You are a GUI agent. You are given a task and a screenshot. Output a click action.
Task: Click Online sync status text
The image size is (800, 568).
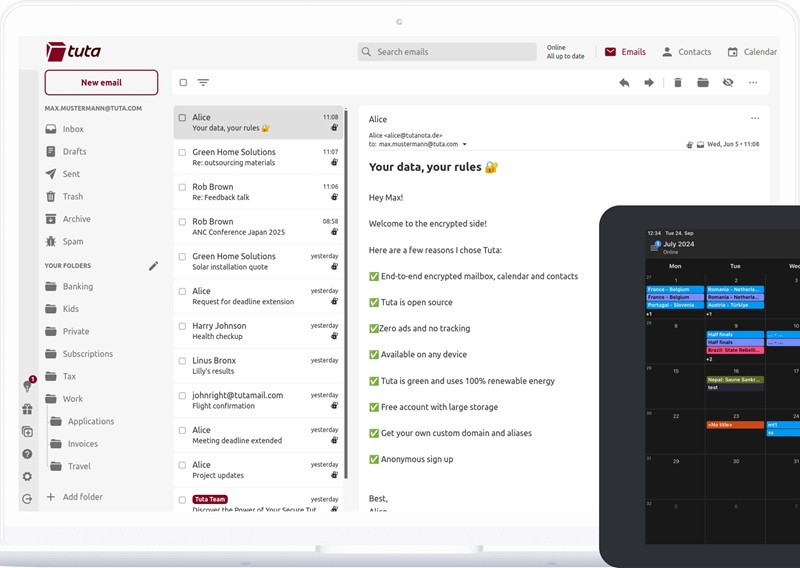point(566,52)
